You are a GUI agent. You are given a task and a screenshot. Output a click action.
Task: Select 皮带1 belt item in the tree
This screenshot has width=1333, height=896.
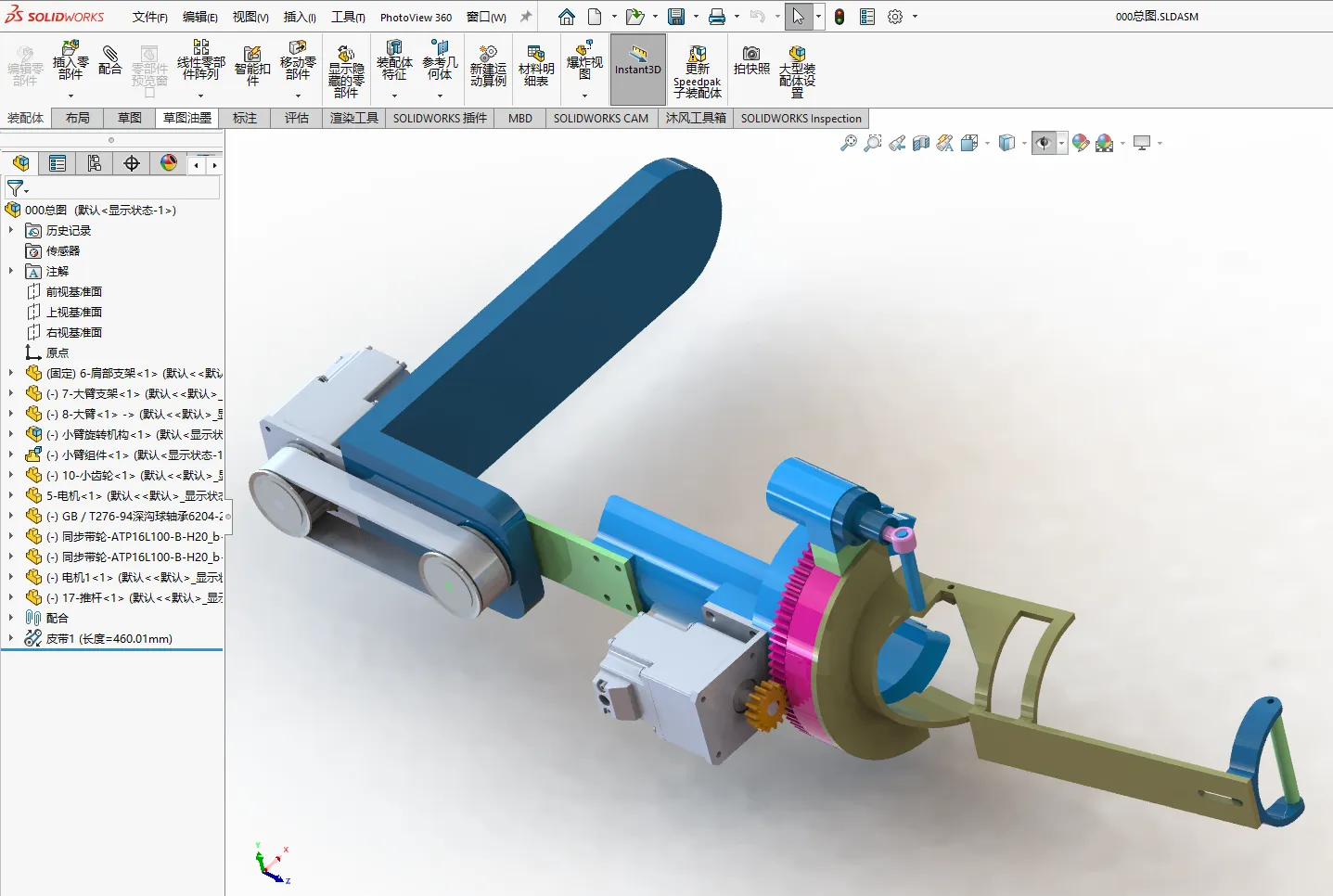tap(109, 638)
